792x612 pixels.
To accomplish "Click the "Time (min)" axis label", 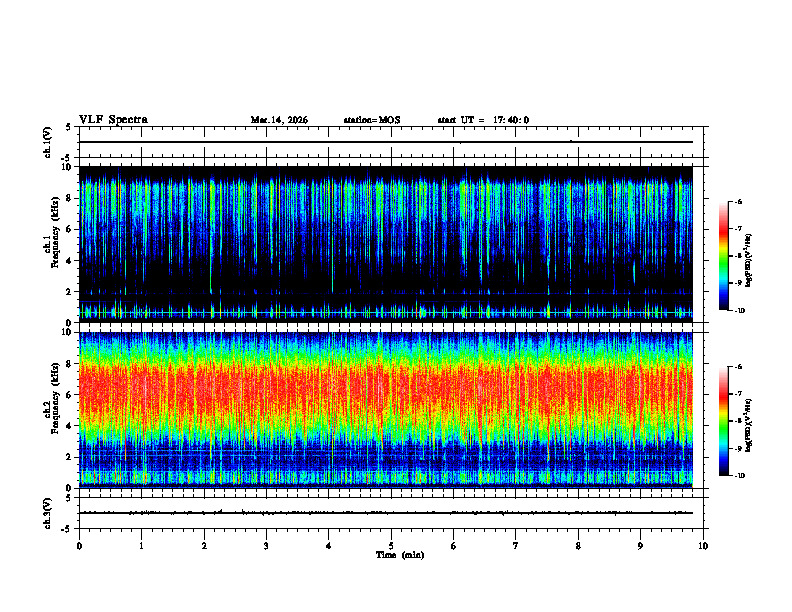I will 400,555.
